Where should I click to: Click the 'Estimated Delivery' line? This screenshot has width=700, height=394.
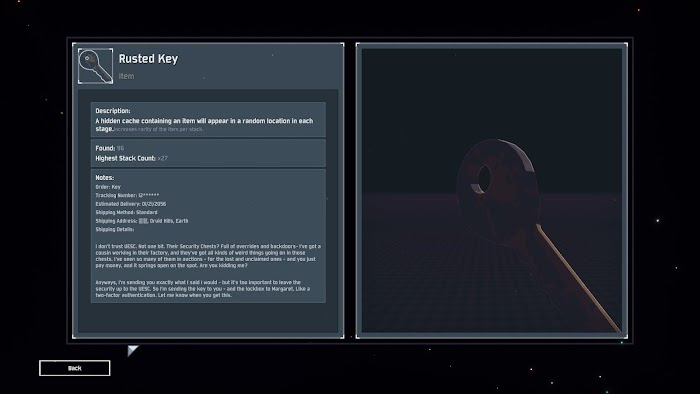click(131, 204)
